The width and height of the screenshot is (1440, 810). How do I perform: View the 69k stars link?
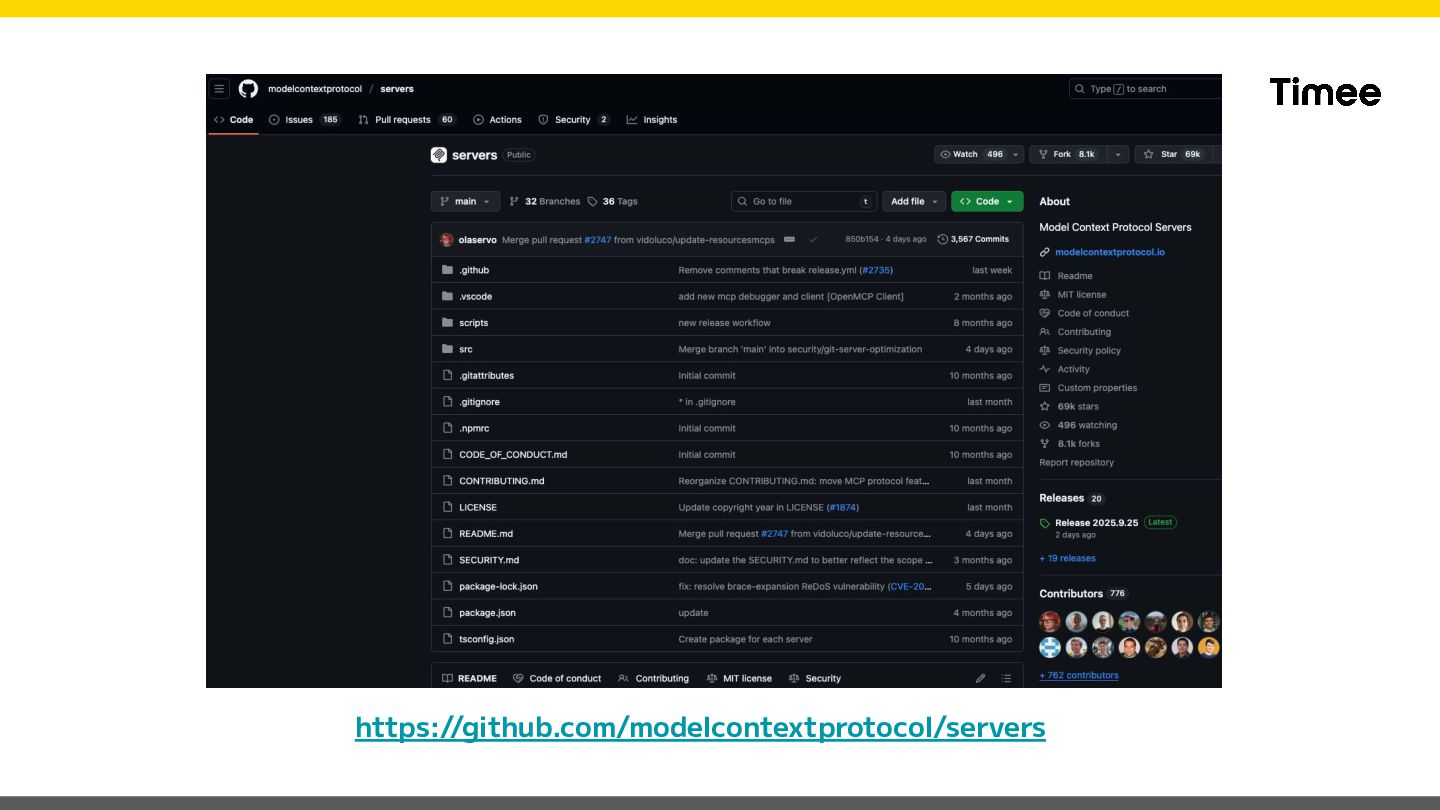[1078, 407]
